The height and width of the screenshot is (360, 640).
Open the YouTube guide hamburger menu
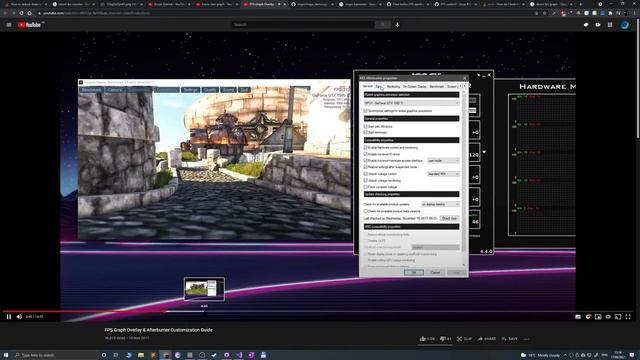tap(9, 25)
